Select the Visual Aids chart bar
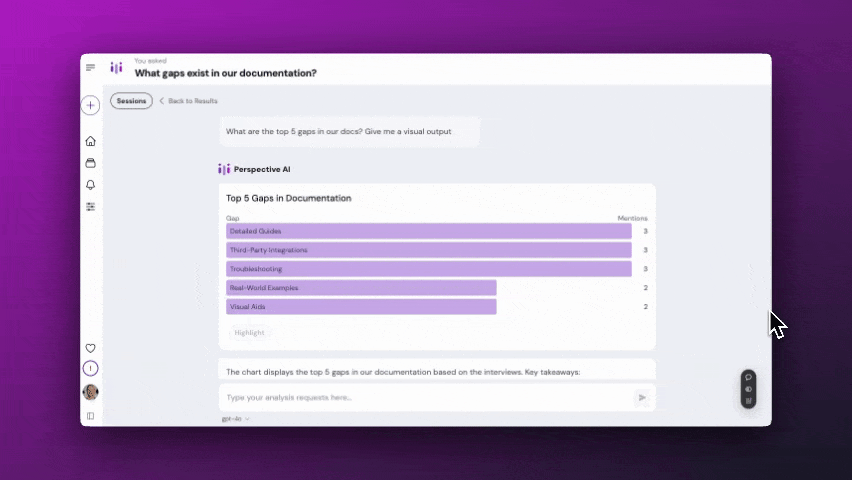Screen dimensions: 852x480 pos(361,307)
